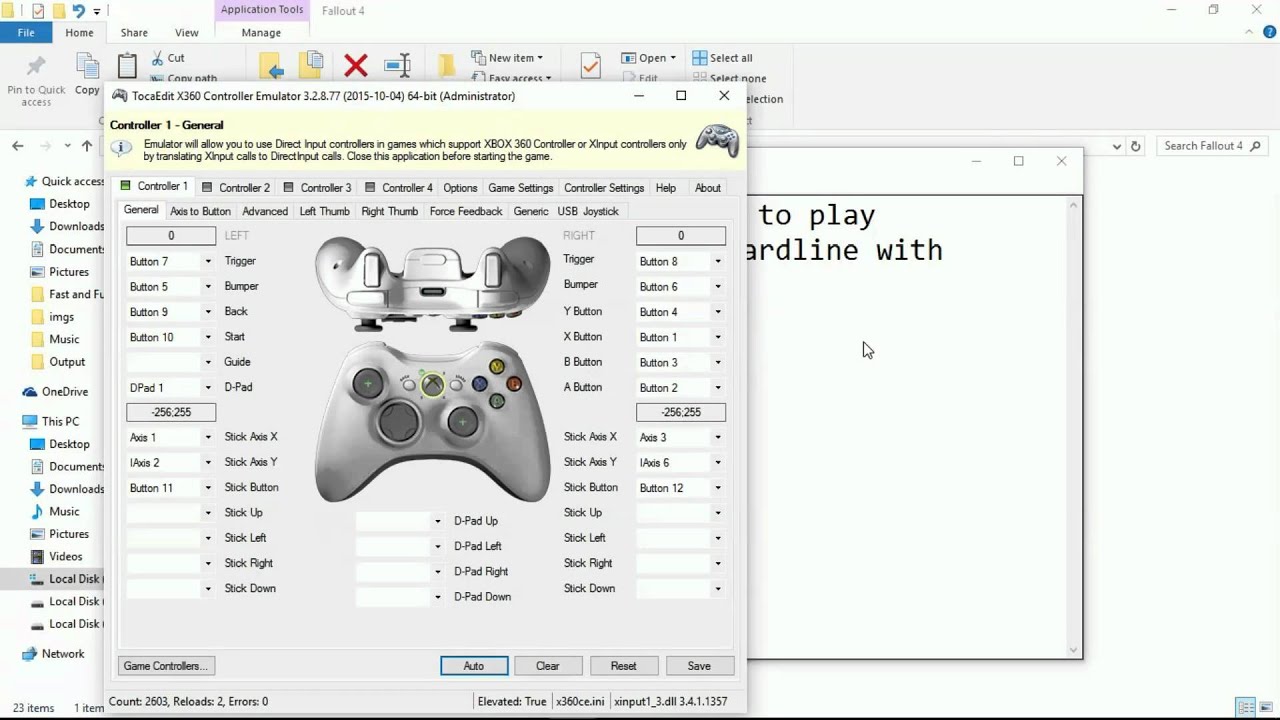Viewport: 1280px width, 720px height.
Task: Click the Move to folder icon
Action: point(272,66)
